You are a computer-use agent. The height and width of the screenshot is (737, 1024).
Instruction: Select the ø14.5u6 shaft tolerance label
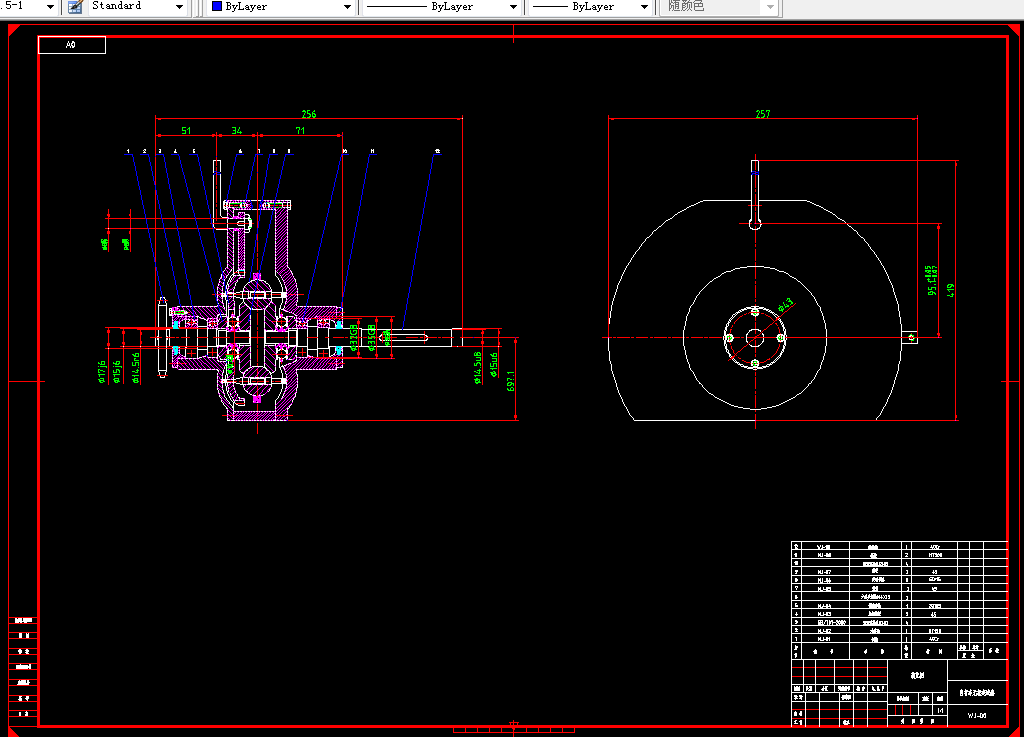coord(477,368)
